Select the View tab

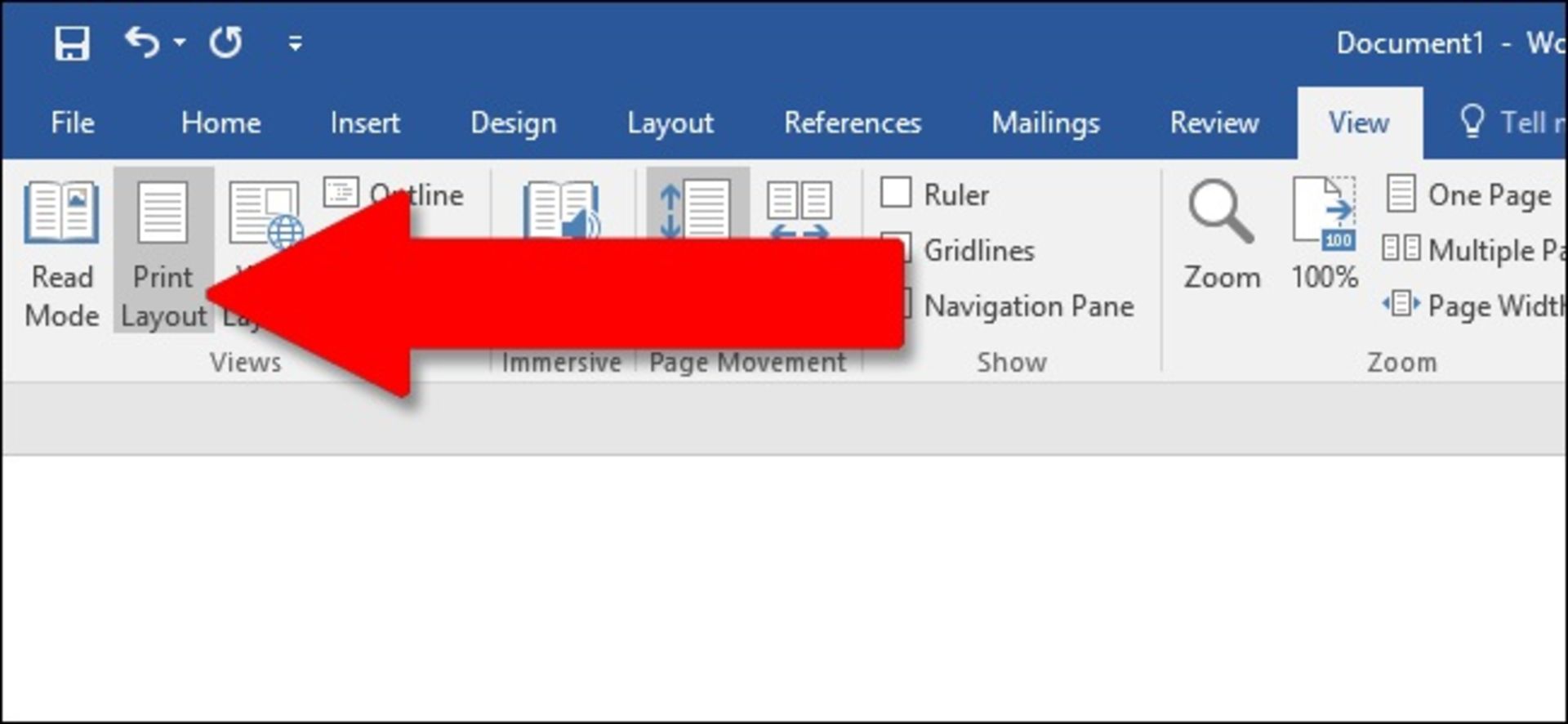[x=1359, y=123]
